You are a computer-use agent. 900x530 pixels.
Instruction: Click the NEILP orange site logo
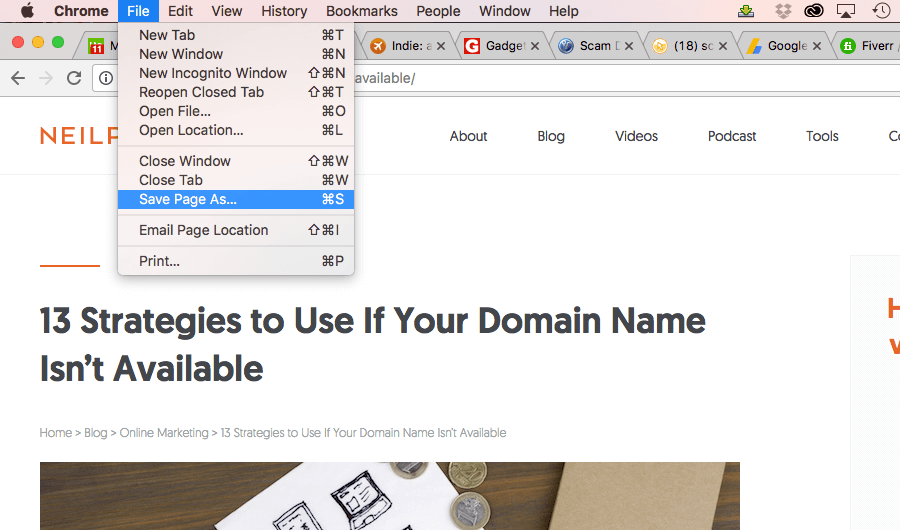pyautogui.click(x=79, y=136)
